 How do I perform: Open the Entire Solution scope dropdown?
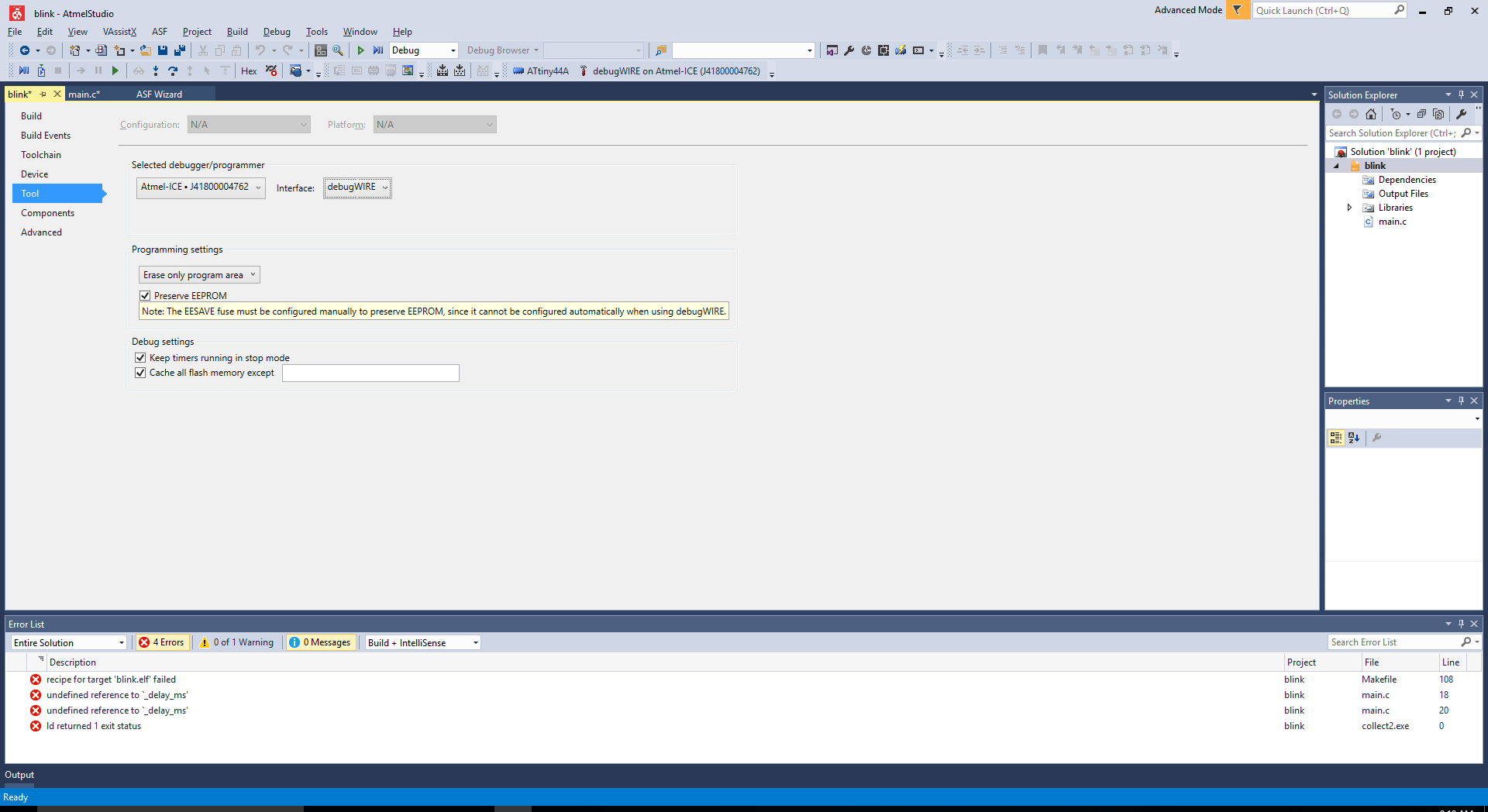click(x=68, y=642)
